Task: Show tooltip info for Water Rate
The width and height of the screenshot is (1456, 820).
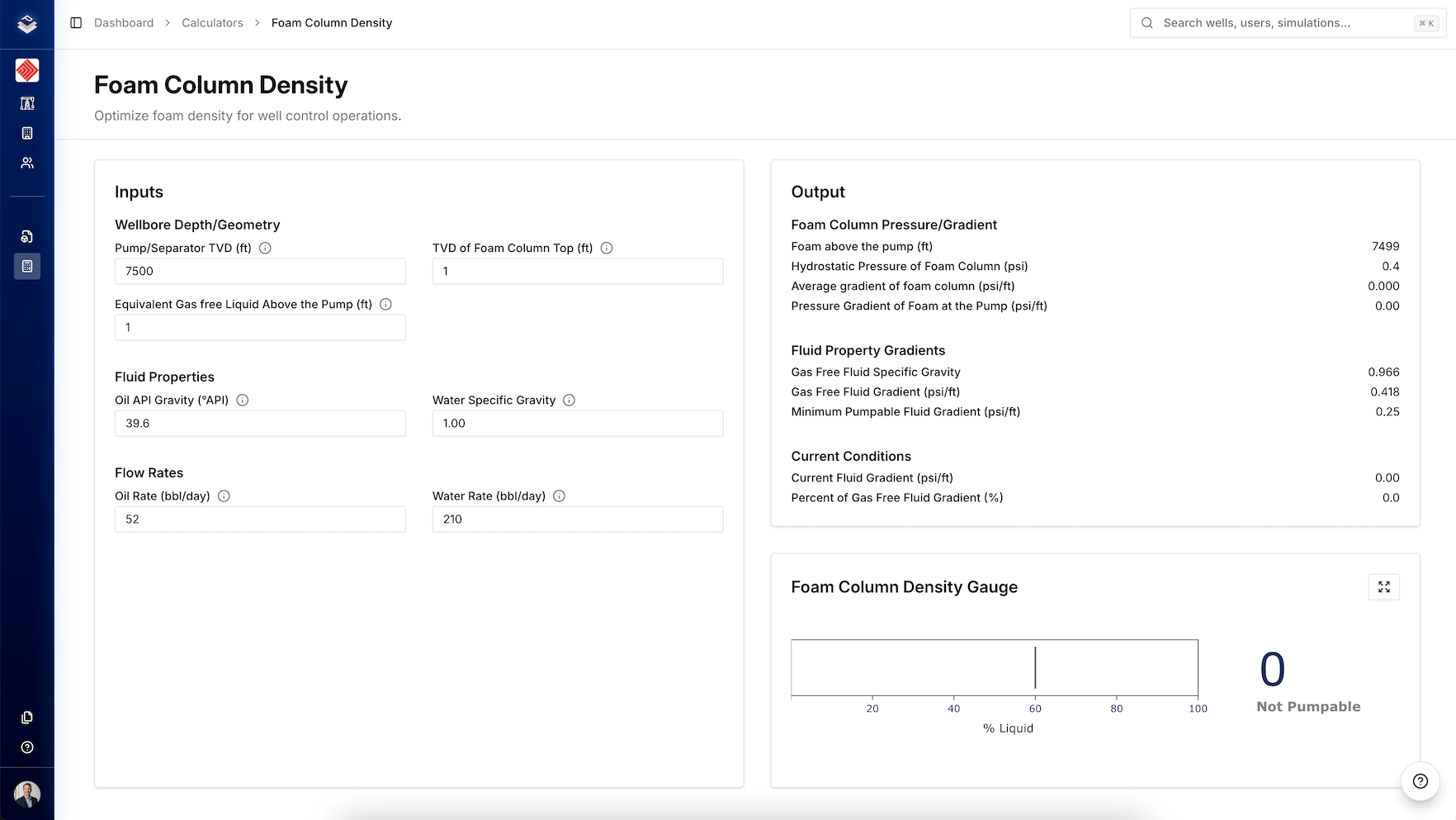Action: pyautogui.click(x=559, y=495)
